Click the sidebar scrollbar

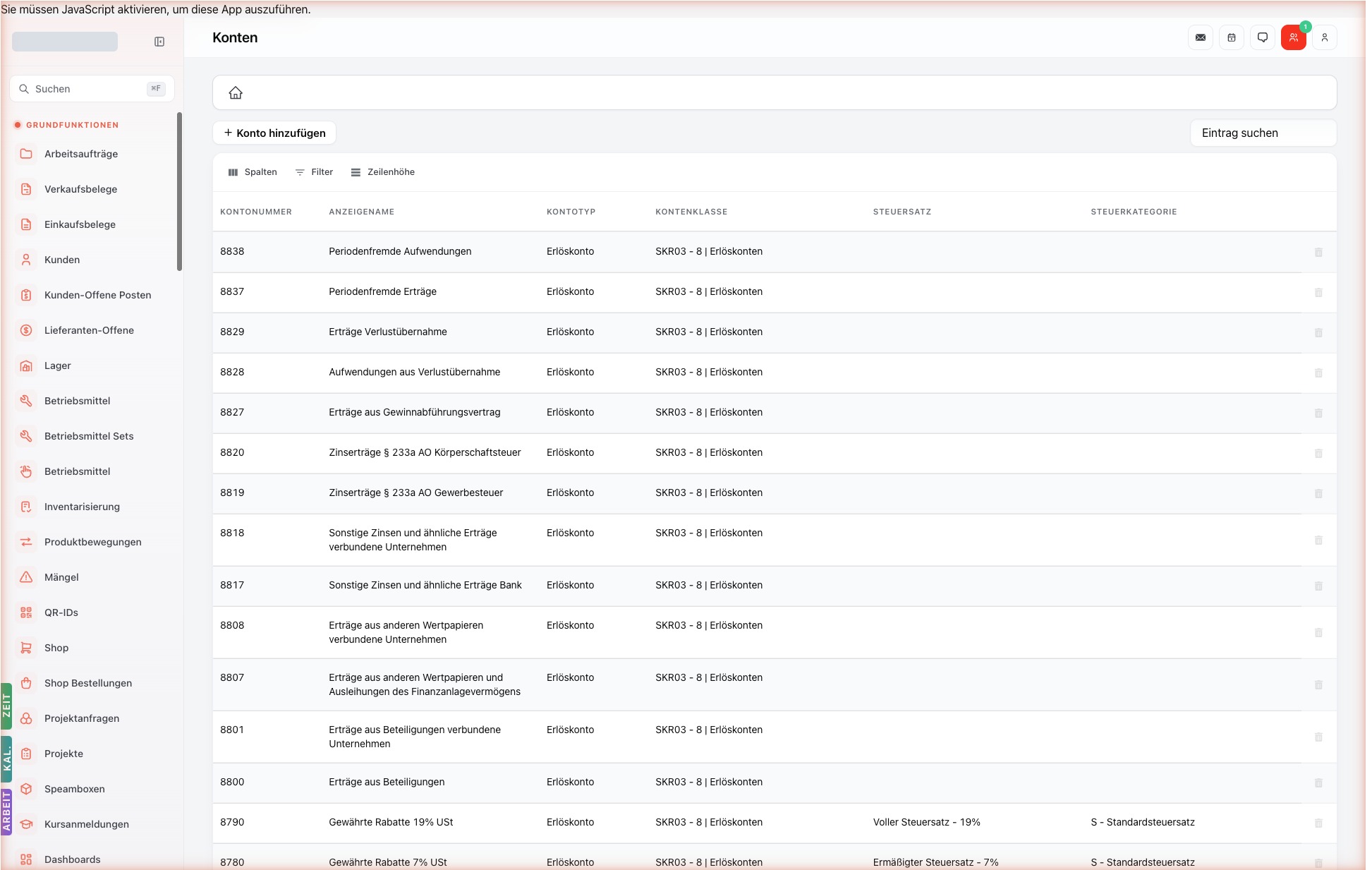179,191
